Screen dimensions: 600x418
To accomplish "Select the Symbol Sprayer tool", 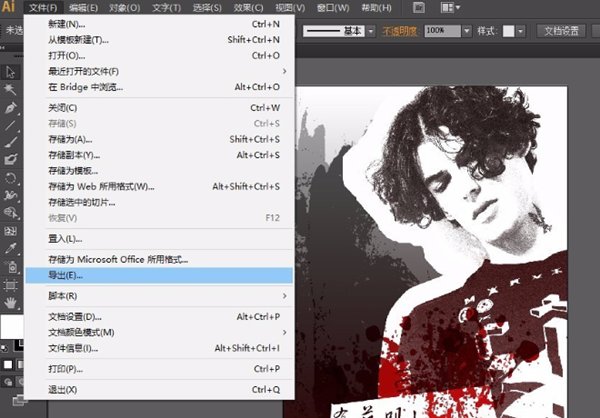I will point(10,267).
